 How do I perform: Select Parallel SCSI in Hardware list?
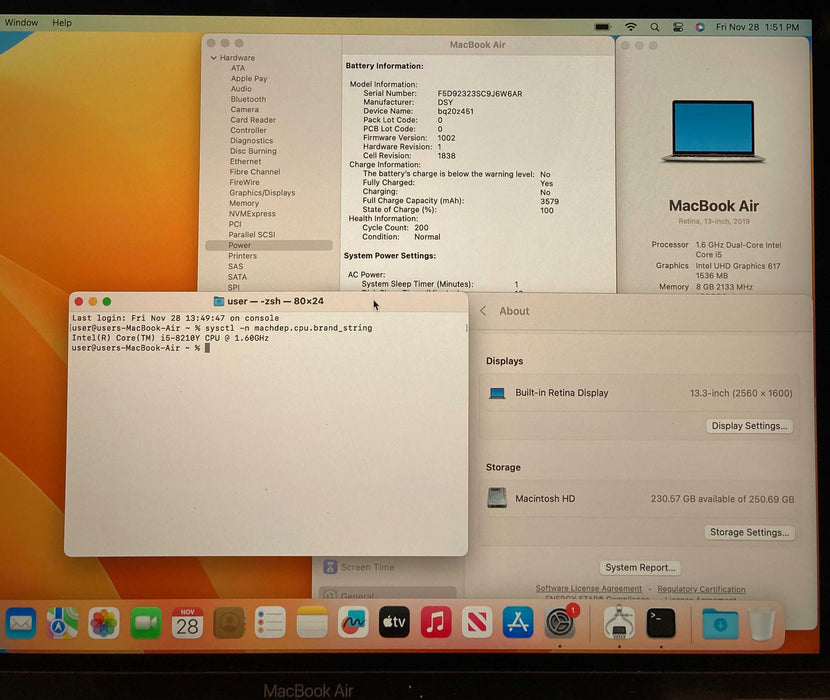(251, 235)
